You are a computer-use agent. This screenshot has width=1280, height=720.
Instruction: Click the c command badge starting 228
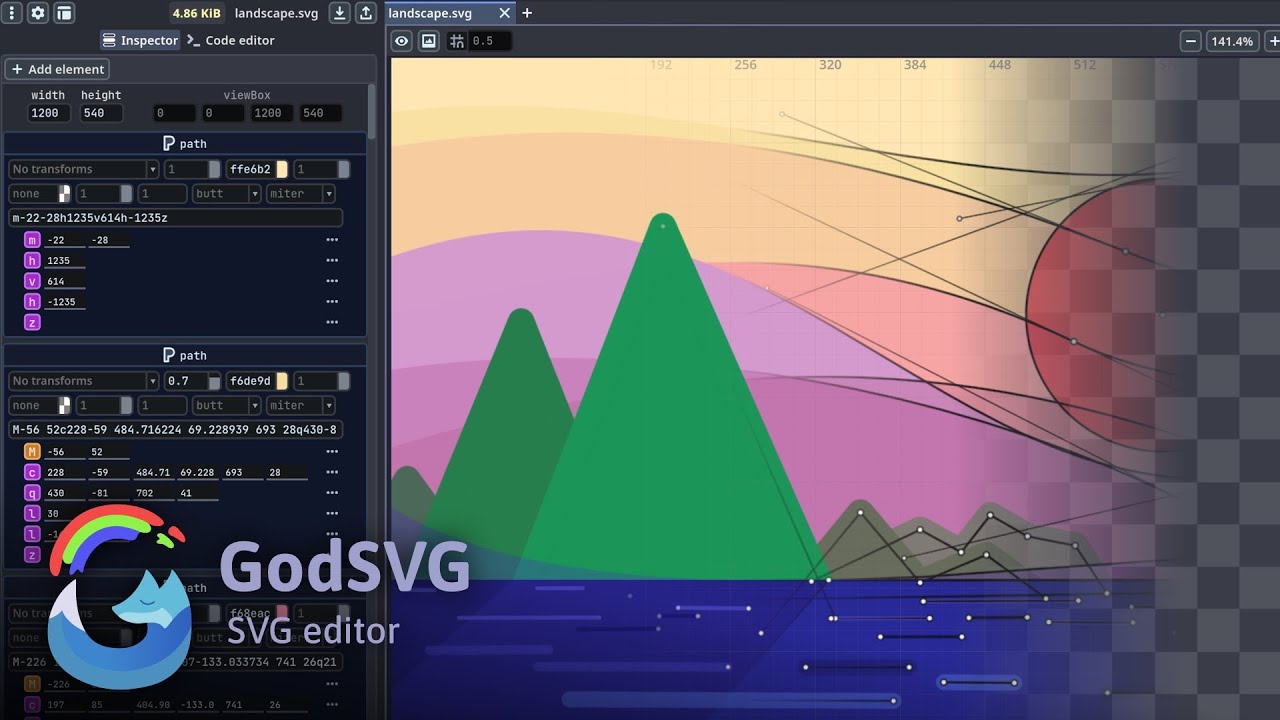32,472
